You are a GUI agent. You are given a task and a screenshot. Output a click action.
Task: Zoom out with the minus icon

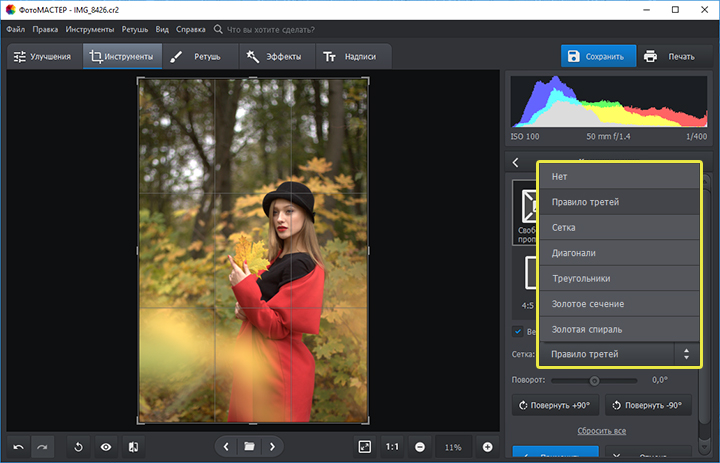420,446
